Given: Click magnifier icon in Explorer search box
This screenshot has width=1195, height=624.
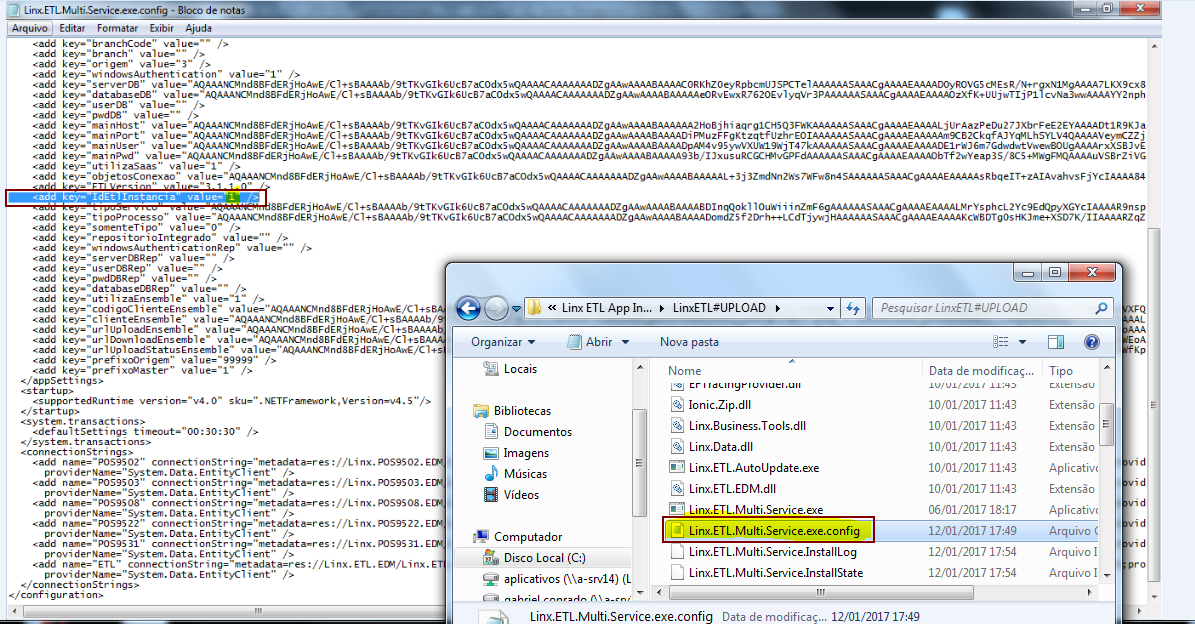Looking at the screenshot, I should click(x=1100, y=308).
